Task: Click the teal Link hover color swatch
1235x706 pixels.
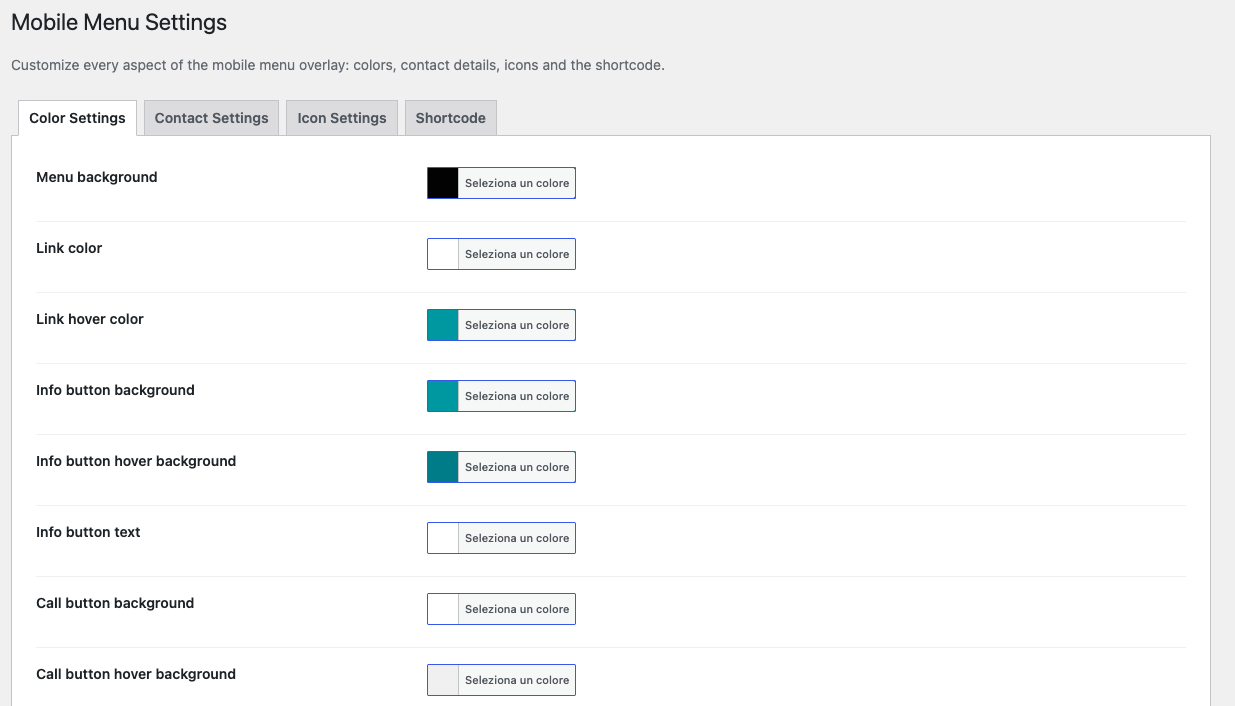Action: tap(443, 325)
